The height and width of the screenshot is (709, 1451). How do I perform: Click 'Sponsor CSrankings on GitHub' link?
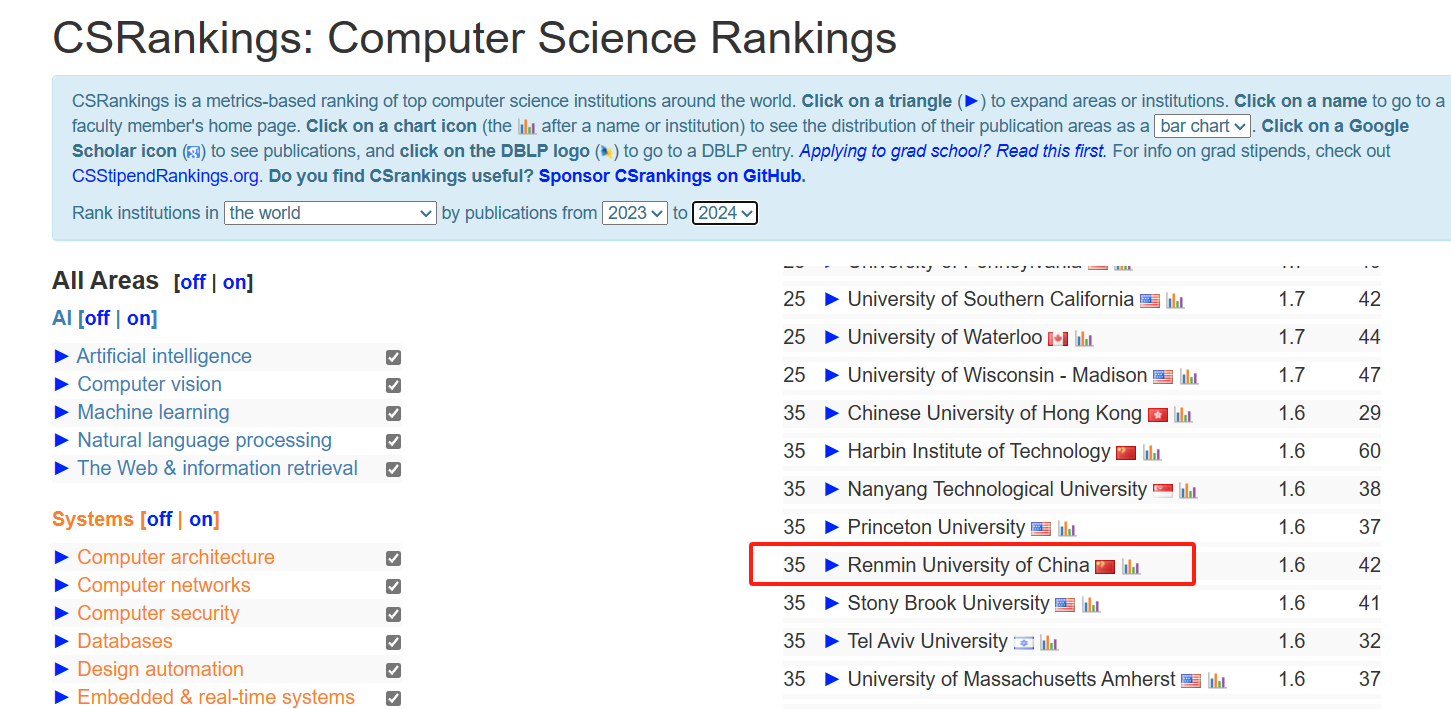point(671,176)
